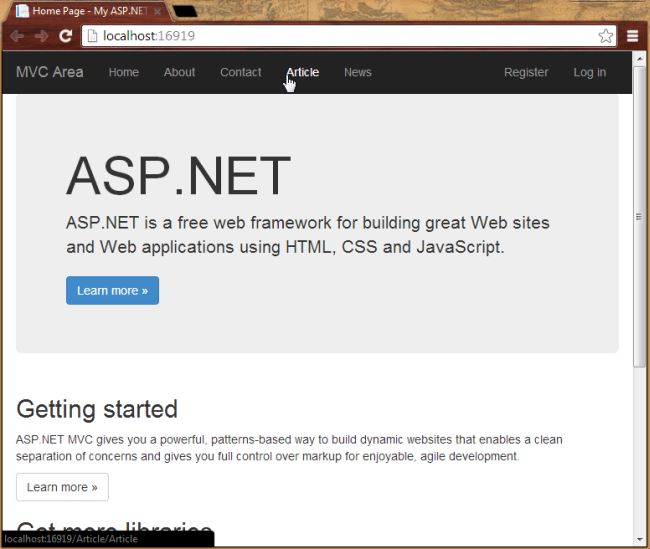
Task: Click the browser back arrow
Action: click(x=17, y=36)
